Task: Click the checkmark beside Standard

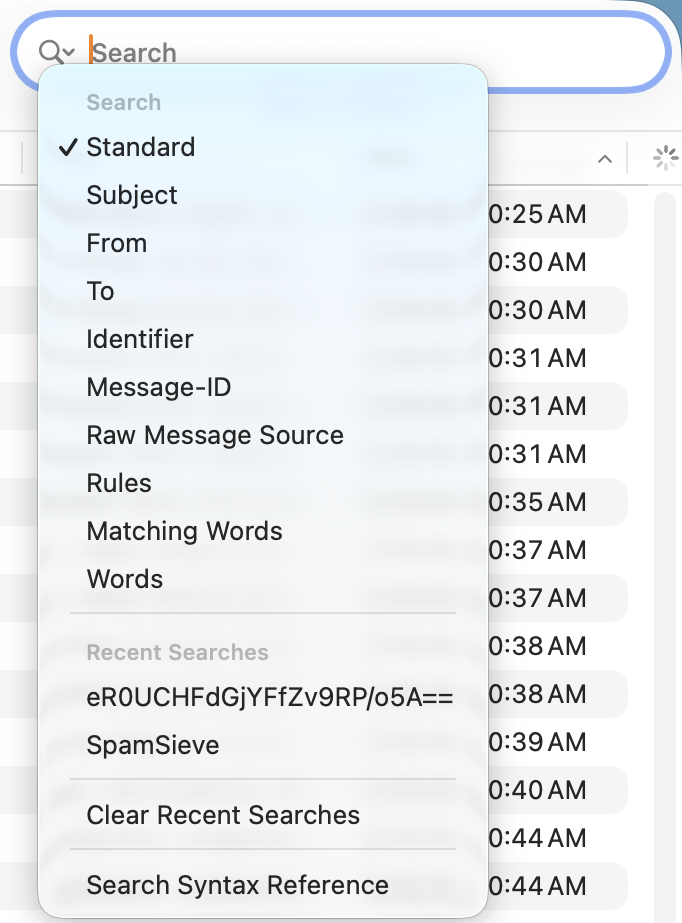Action: click(68, 147)
